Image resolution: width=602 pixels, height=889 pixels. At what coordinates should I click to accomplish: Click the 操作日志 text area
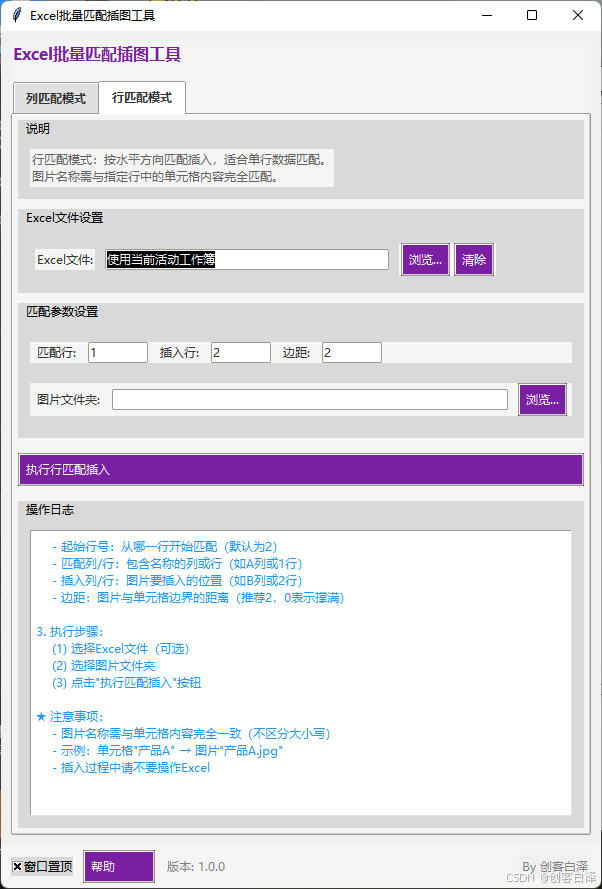(301, 673)
